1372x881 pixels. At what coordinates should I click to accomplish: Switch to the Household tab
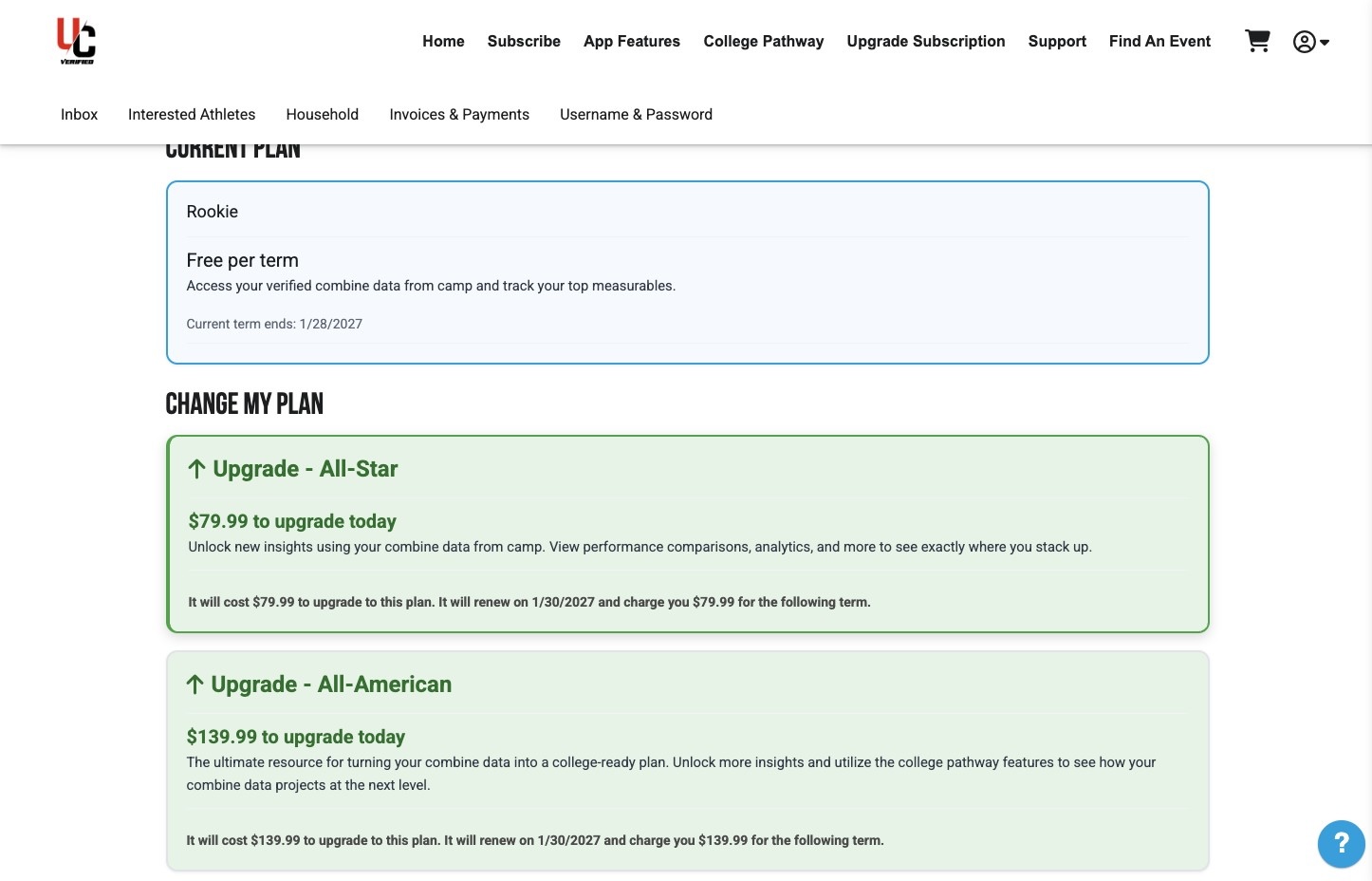coord(322,115)
